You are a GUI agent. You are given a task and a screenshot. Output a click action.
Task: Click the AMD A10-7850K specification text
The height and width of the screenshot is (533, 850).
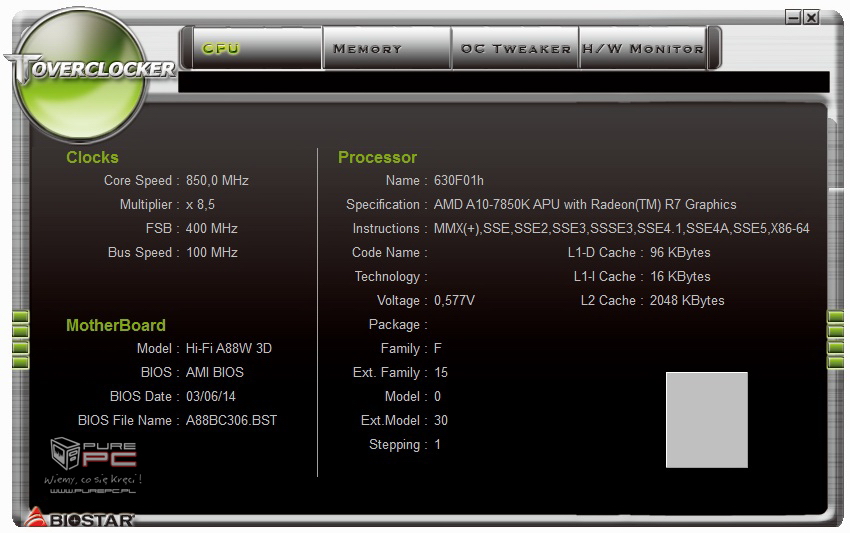pyautogui.click(x=584, y=205)
